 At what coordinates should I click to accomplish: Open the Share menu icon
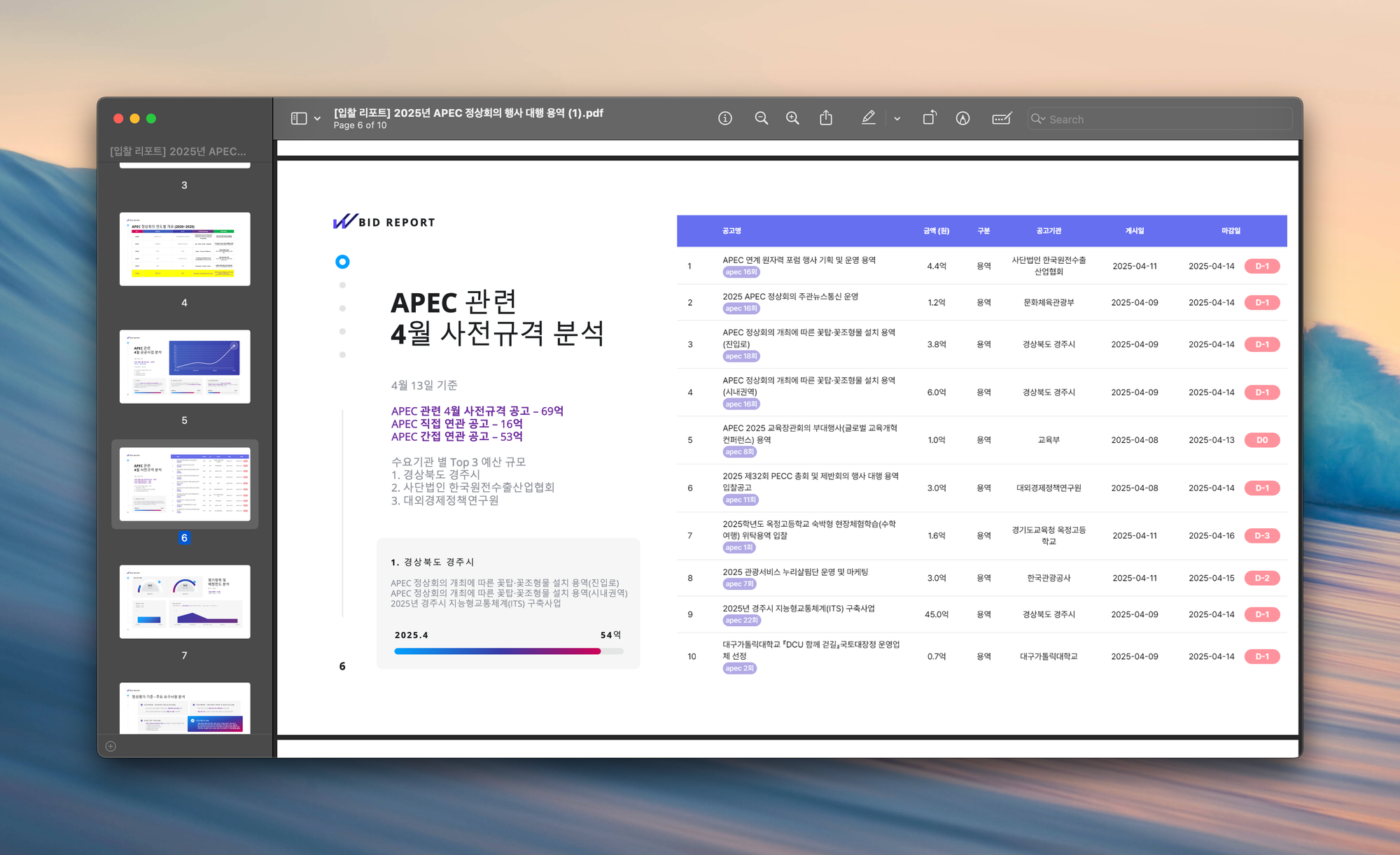coord(826,118)
